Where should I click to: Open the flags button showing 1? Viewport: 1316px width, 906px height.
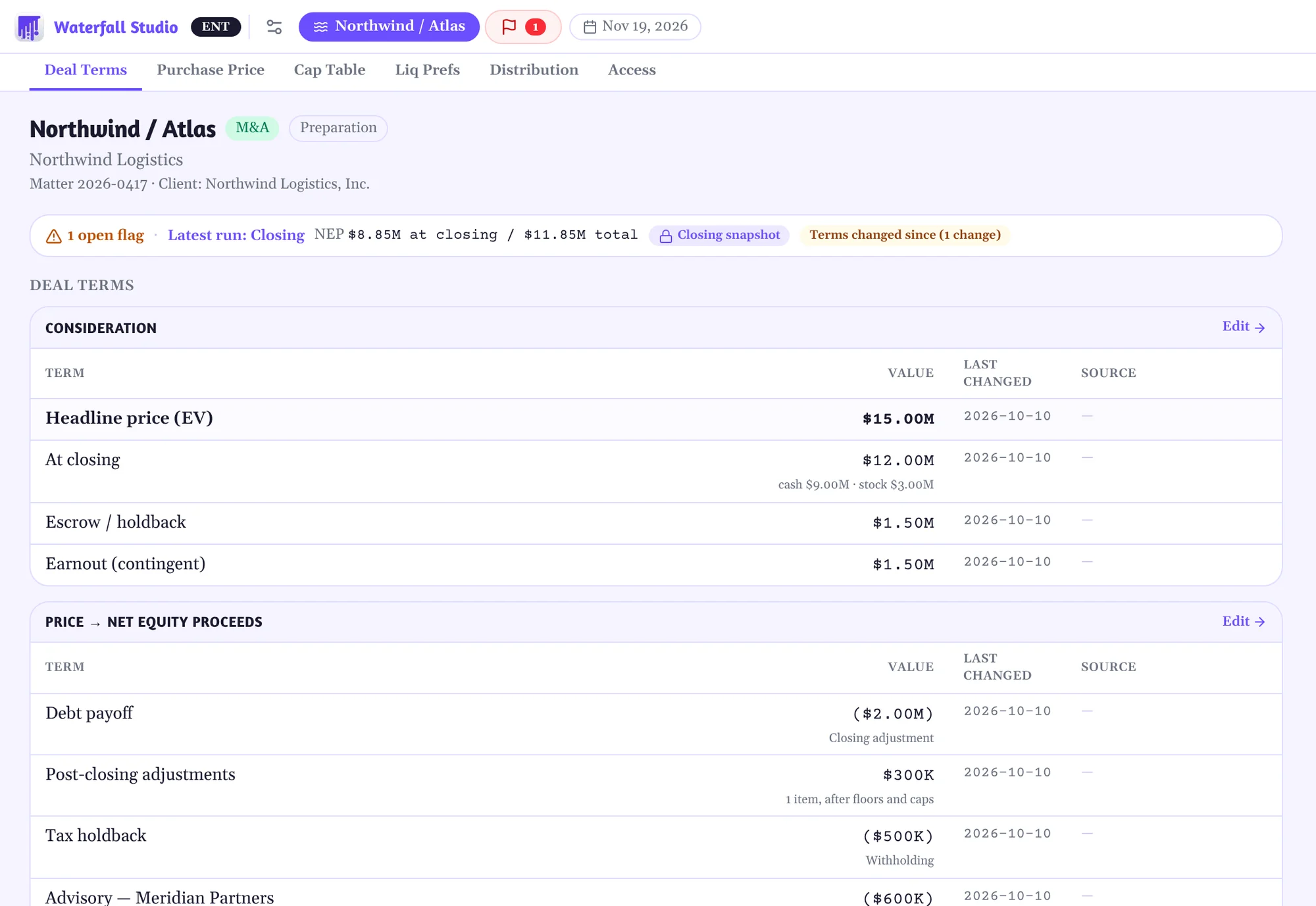point(523,27)
